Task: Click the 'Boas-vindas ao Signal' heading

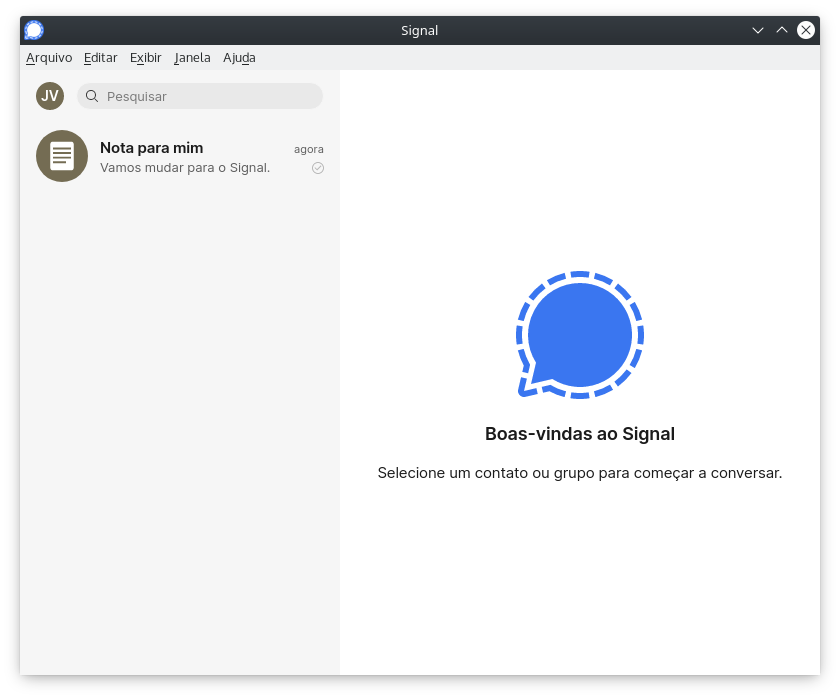Action: [x=580, y=434]
